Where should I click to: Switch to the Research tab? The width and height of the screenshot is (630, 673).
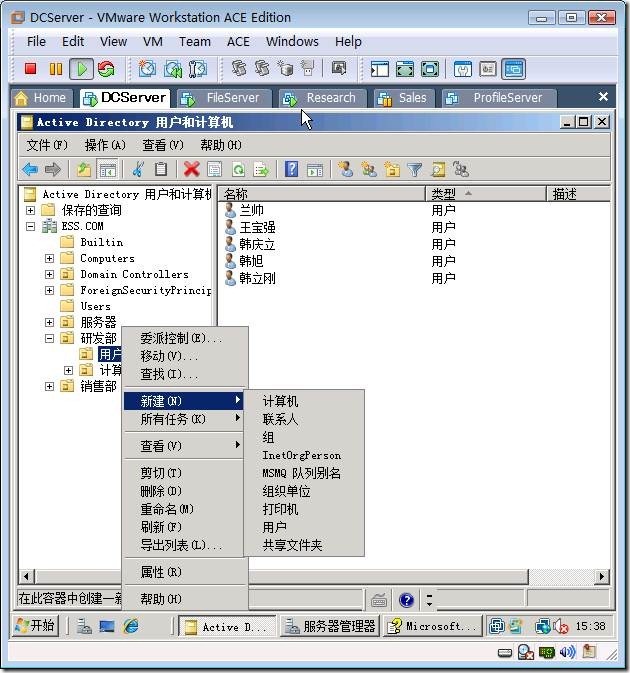pos(322,98)
